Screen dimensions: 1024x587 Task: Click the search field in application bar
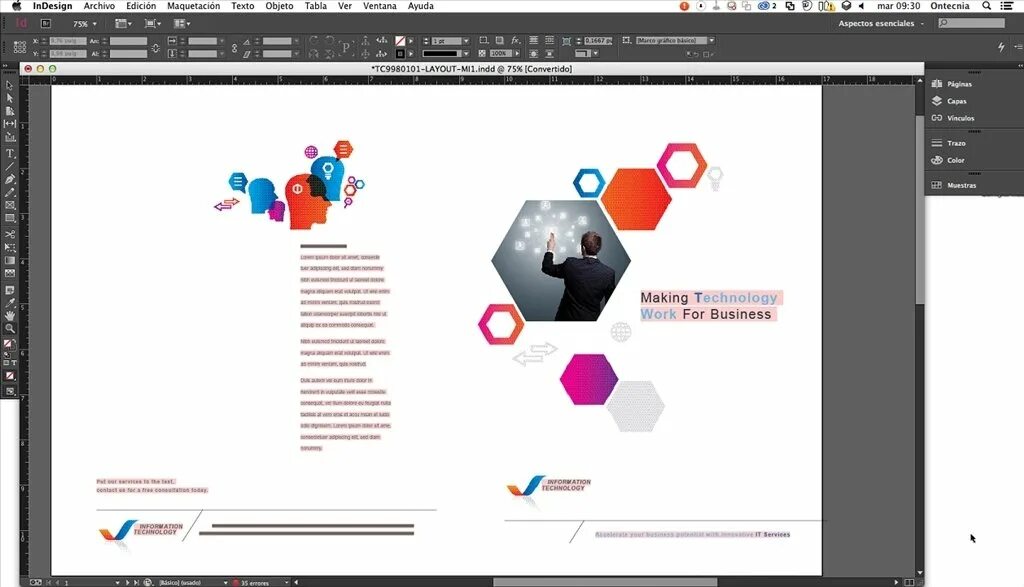[971, 24]
